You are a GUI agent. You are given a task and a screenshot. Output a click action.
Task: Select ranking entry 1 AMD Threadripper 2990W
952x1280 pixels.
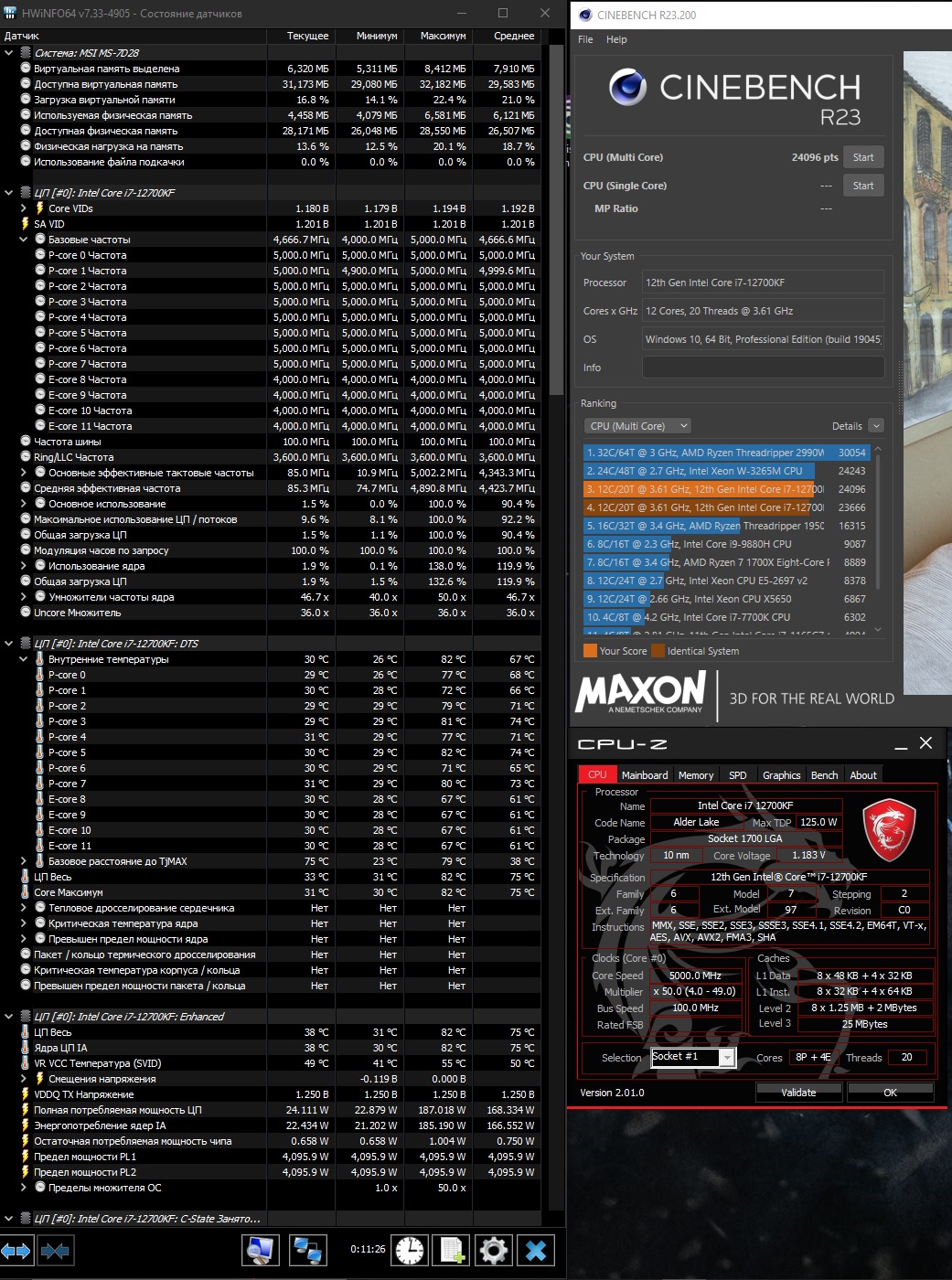point(726,453)
